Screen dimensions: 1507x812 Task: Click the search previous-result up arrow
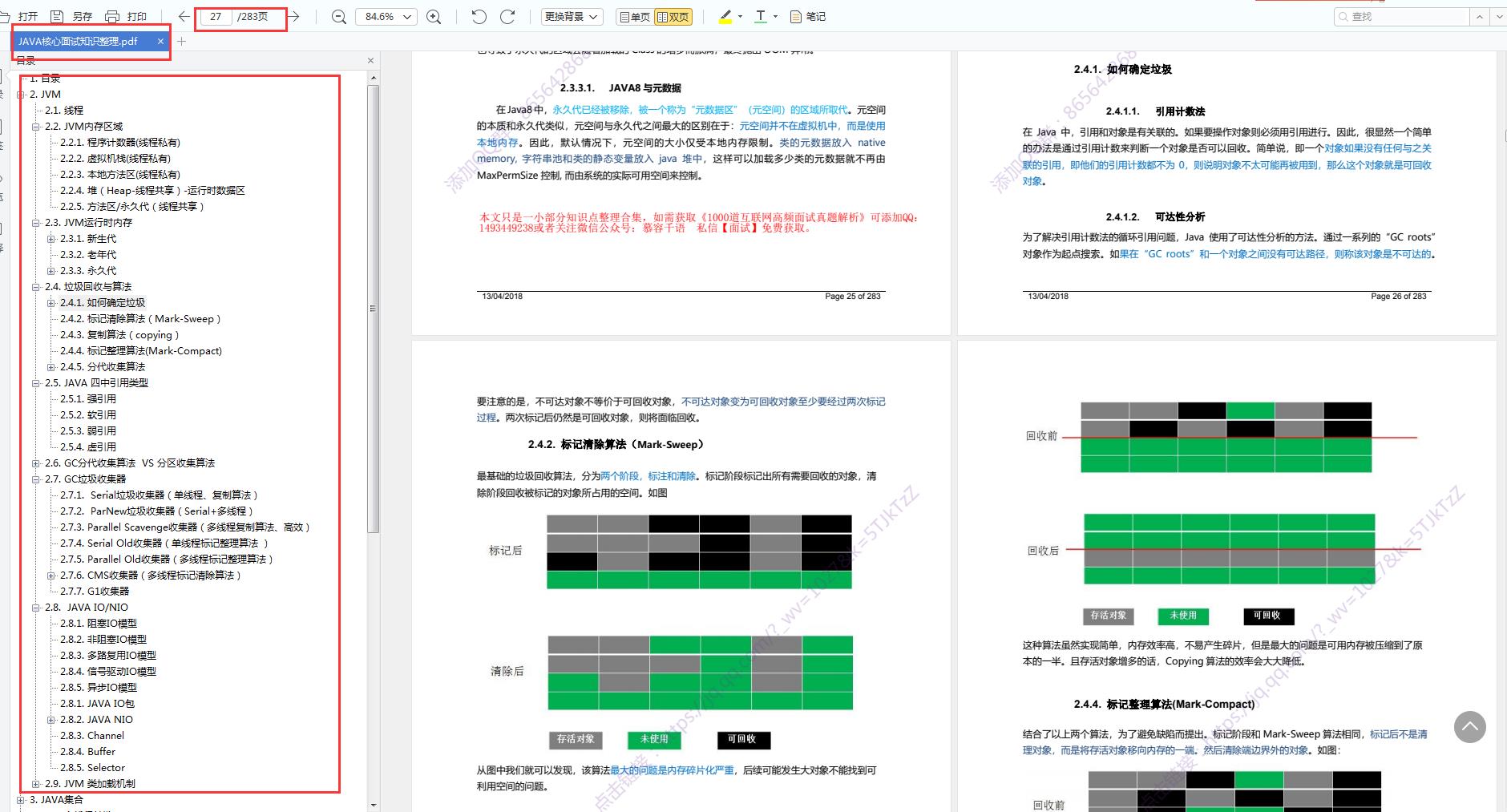tap(1480, 16)
